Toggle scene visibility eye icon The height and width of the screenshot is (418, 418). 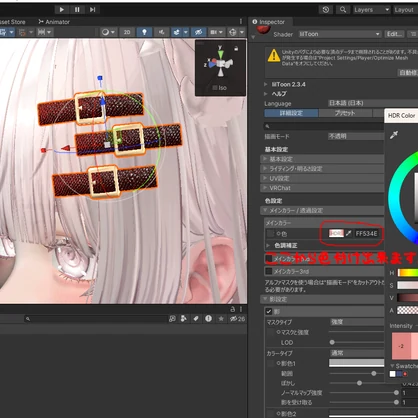(x=198, y=32)
